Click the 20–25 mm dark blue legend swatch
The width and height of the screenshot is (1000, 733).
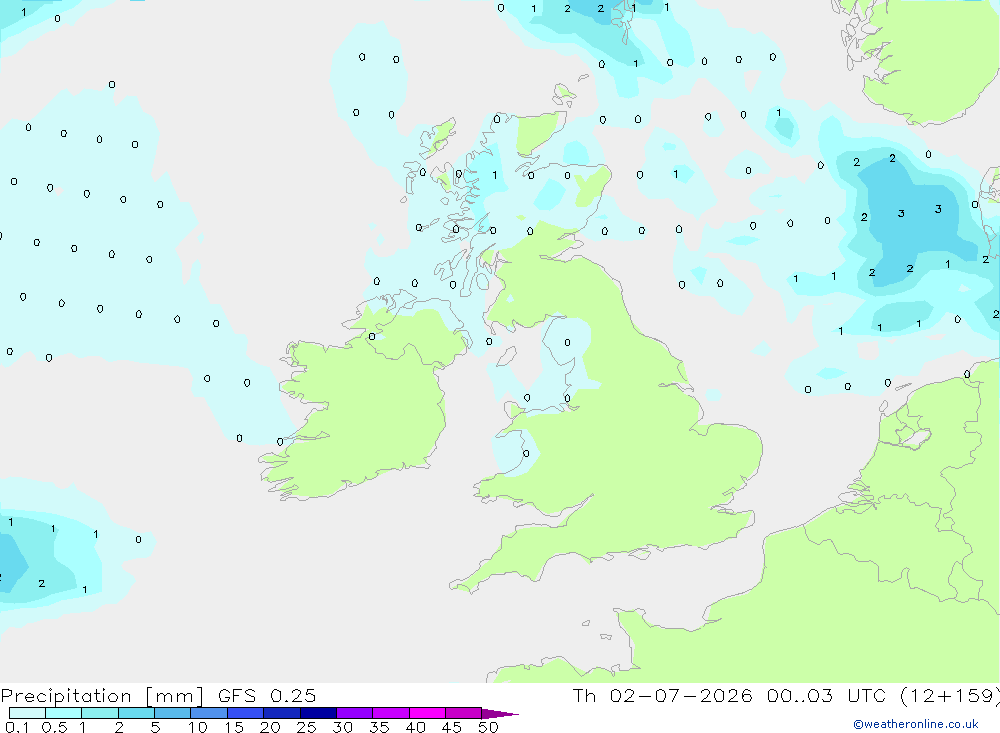click(281, 713)
